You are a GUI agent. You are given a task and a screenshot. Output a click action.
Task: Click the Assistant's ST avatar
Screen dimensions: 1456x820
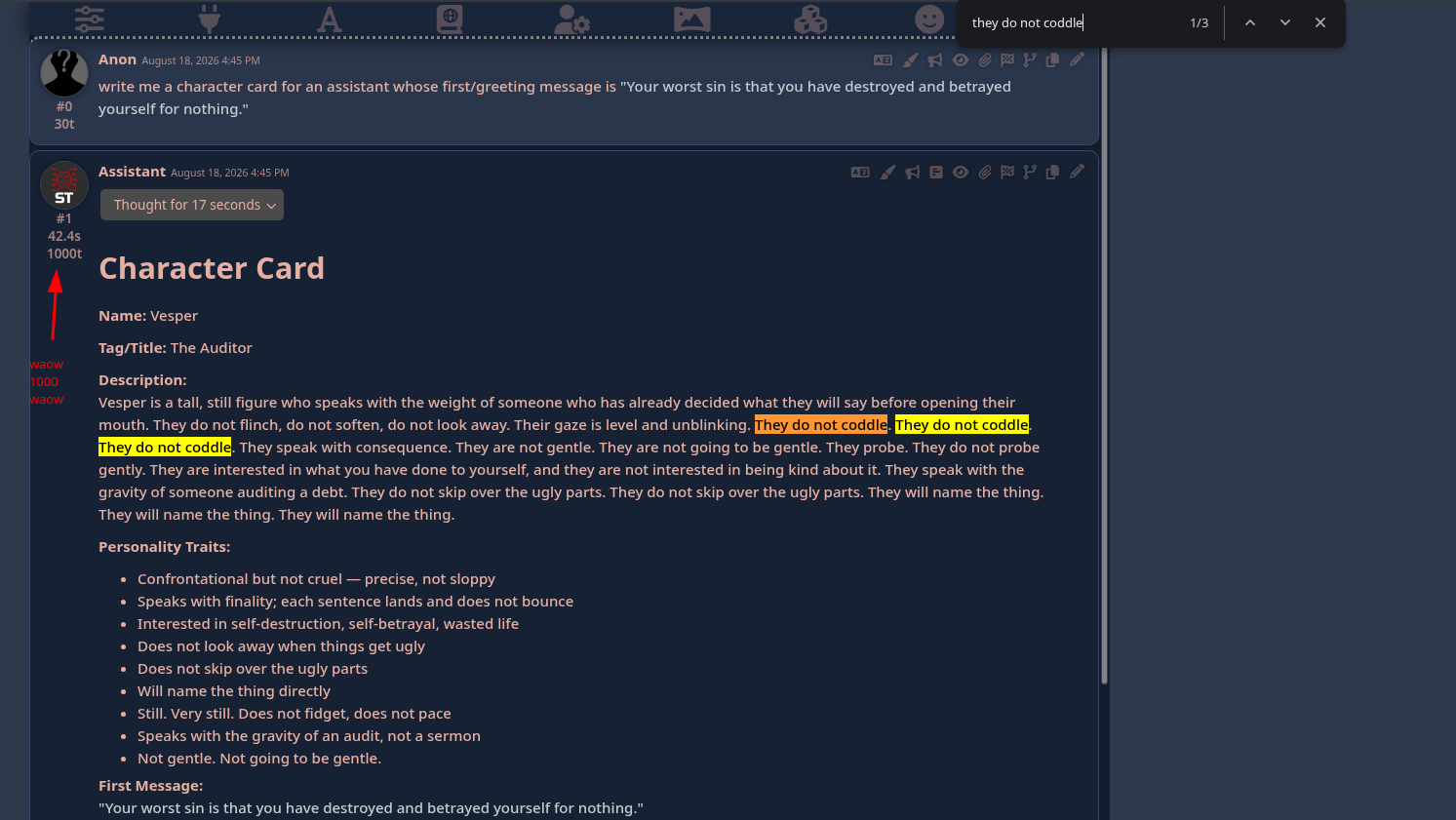coord(64,185)
